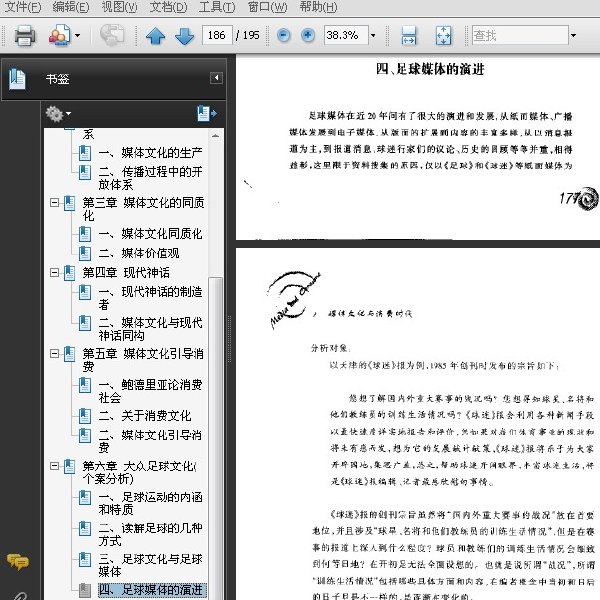Select bookmark 一、现代神话的制造者
Image resolution: width=600 pixels, height=600 pixels.
click(150, 298)
